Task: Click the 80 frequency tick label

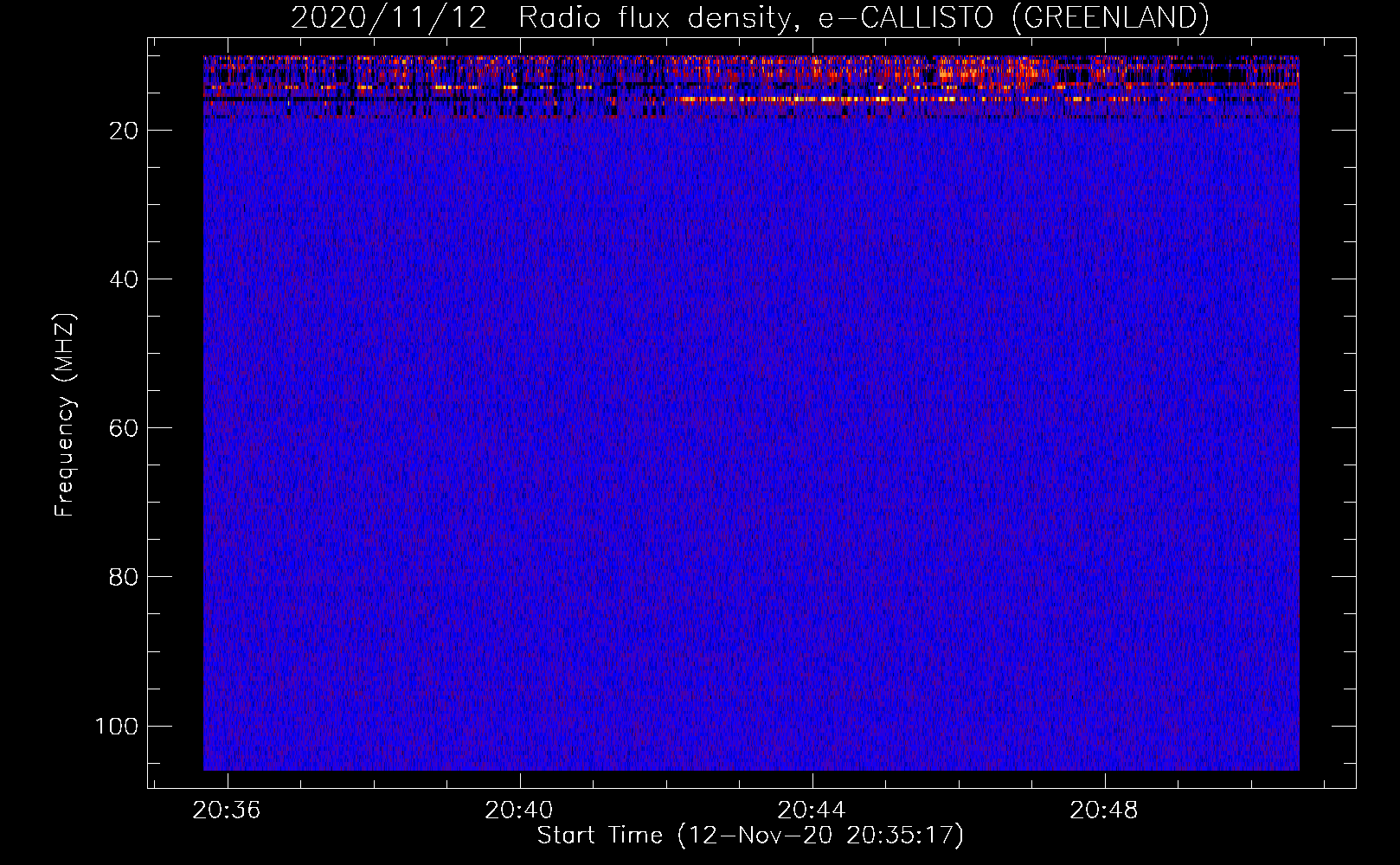Action: click(x=124, y=577)
